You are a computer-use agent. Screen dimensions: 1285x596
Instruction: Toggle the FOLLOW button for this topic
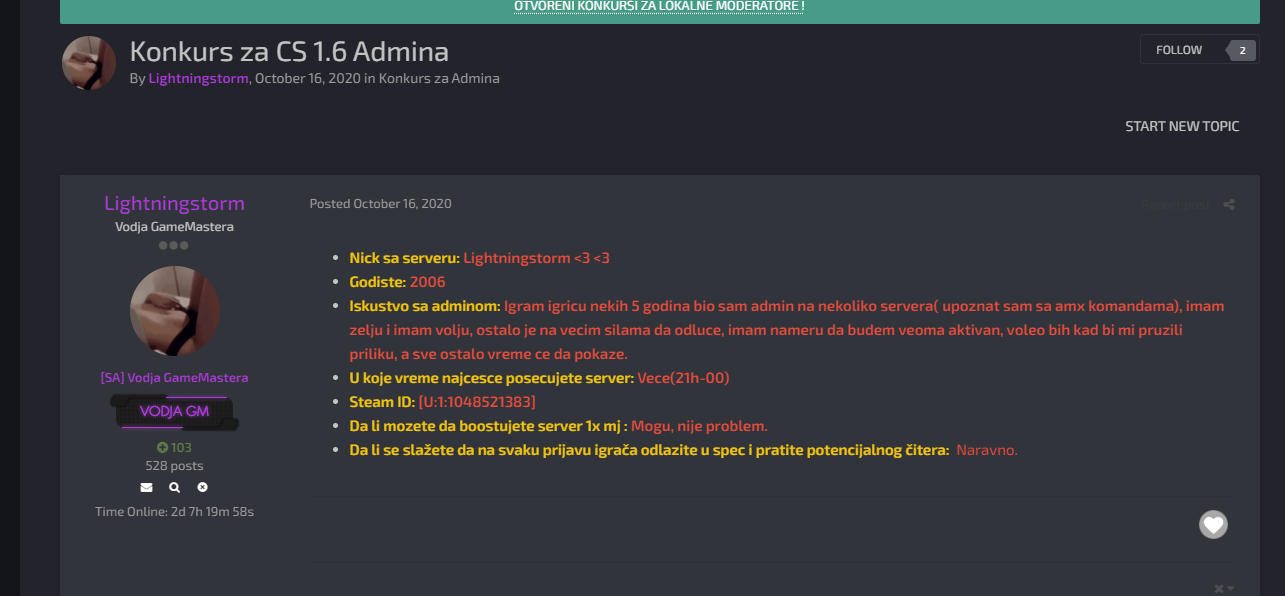[x=1179, y=50]
